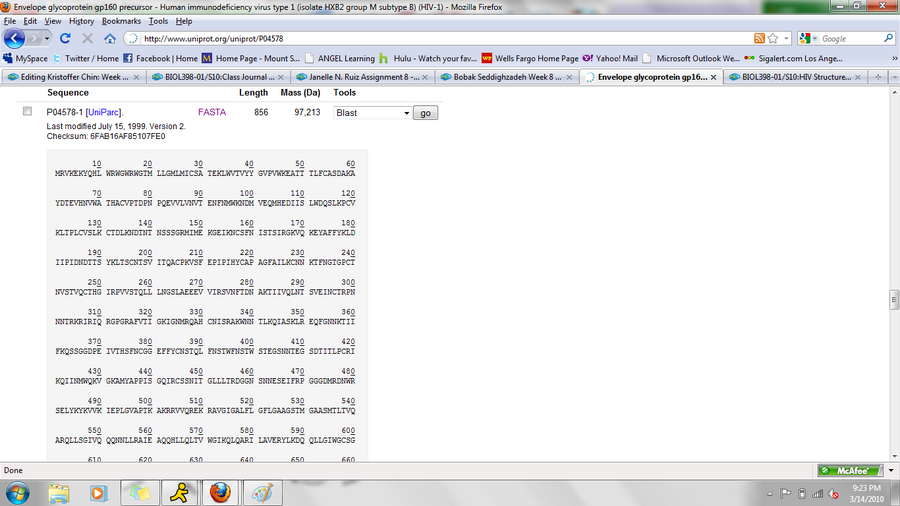The image size is (900, 506).
Task: Follow the FASTA link
Action: click(x=212, y=112)
